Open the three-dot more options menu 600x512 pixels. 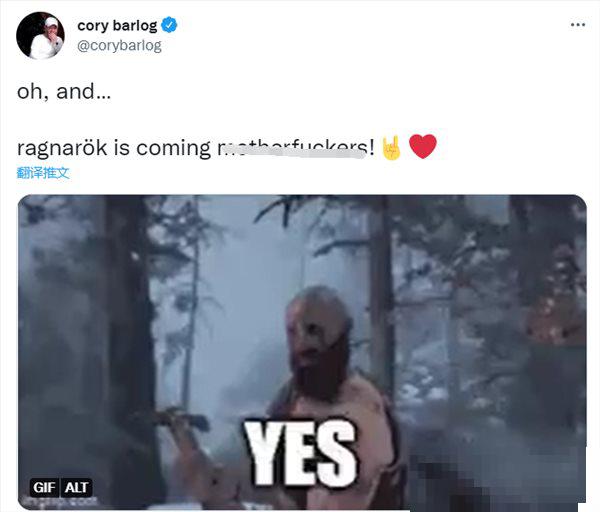[x=578, y=25]
